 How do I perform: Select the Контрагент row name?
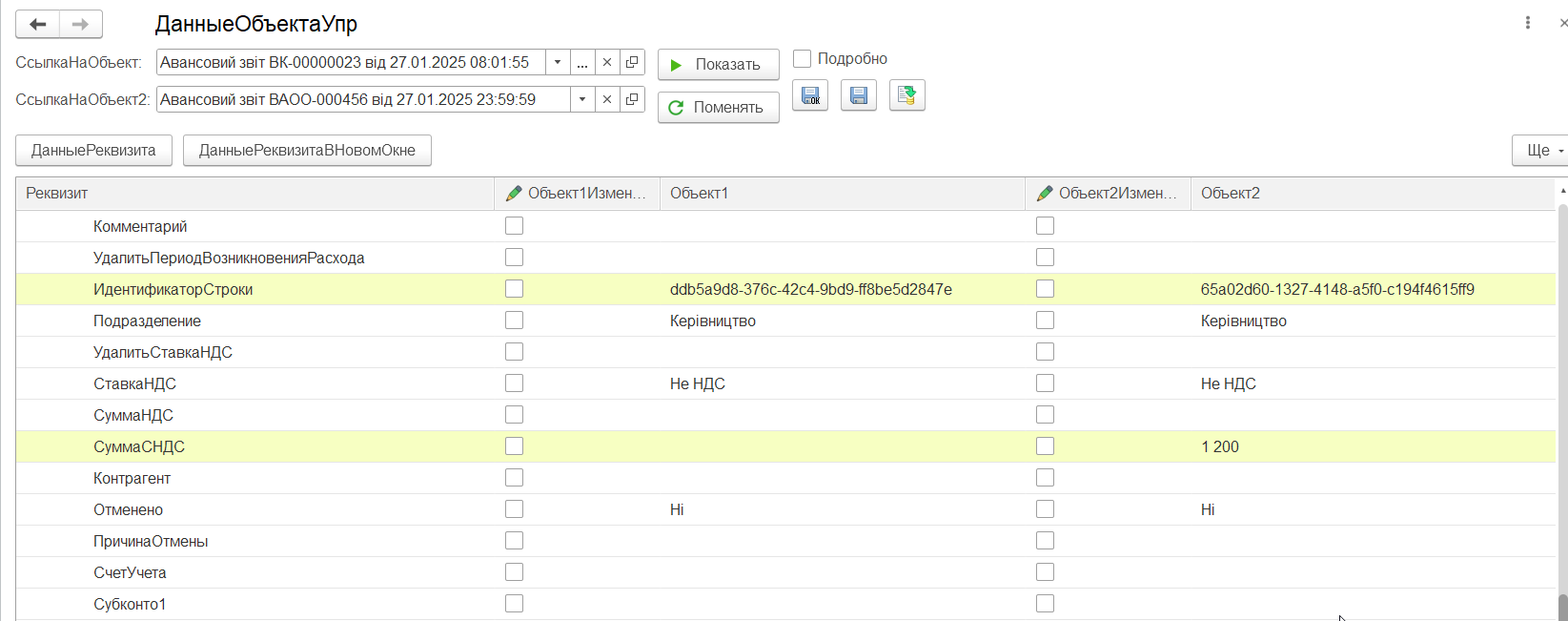[x=132, y=478]
